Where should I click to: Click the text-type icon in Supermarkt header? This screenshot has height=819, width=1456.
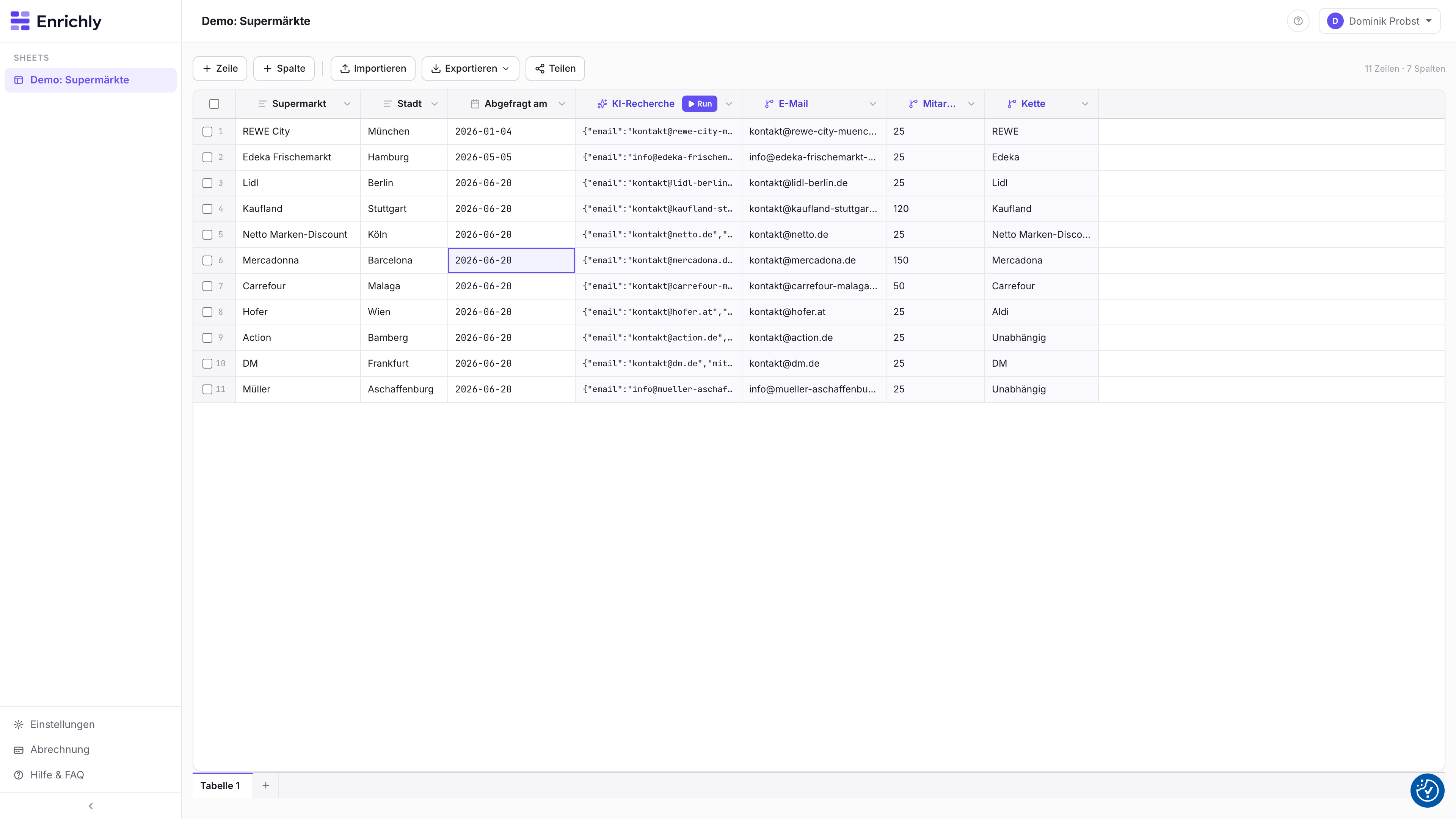262,104
